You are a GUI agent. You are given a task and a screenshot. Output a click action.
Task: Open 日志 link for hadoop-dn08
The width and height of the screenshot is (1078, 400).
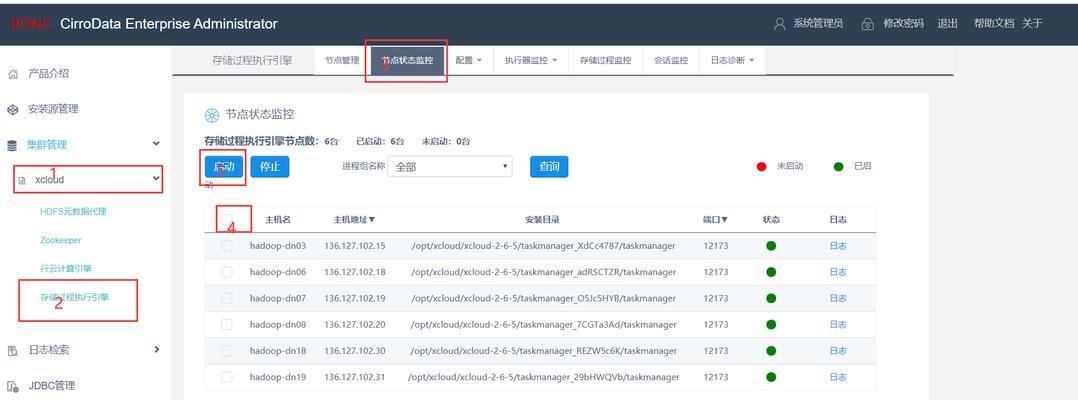tap(837, 324)
